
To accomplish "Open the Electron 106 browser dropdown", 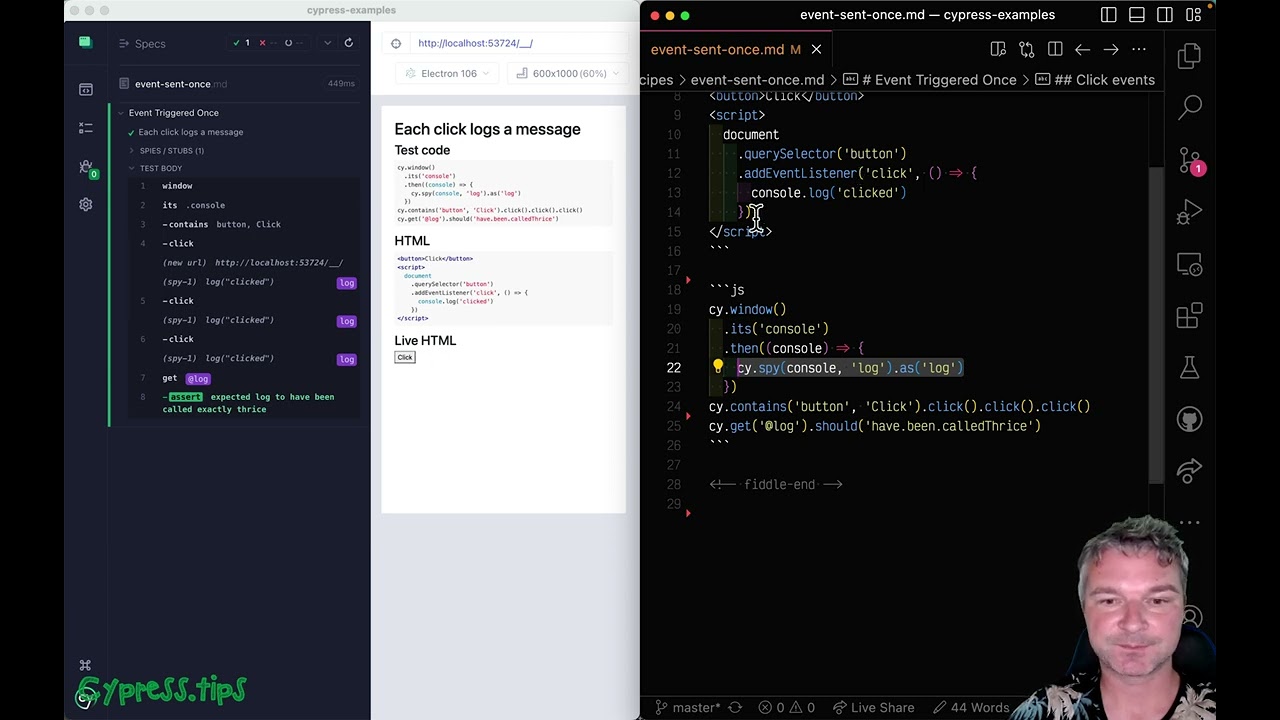I will point(447,73).
